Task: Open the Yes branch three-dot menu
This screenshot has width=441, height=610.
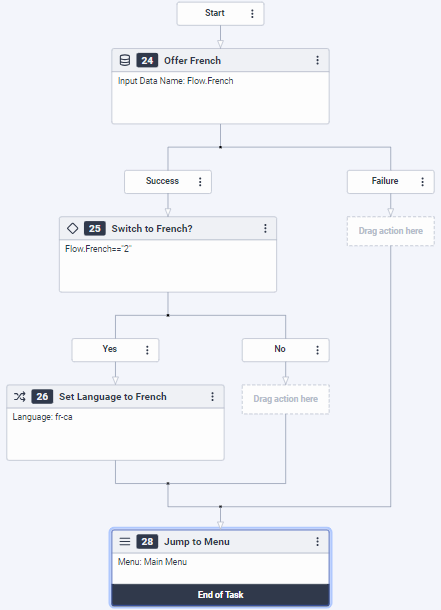Action: click(x=147, y=350)
